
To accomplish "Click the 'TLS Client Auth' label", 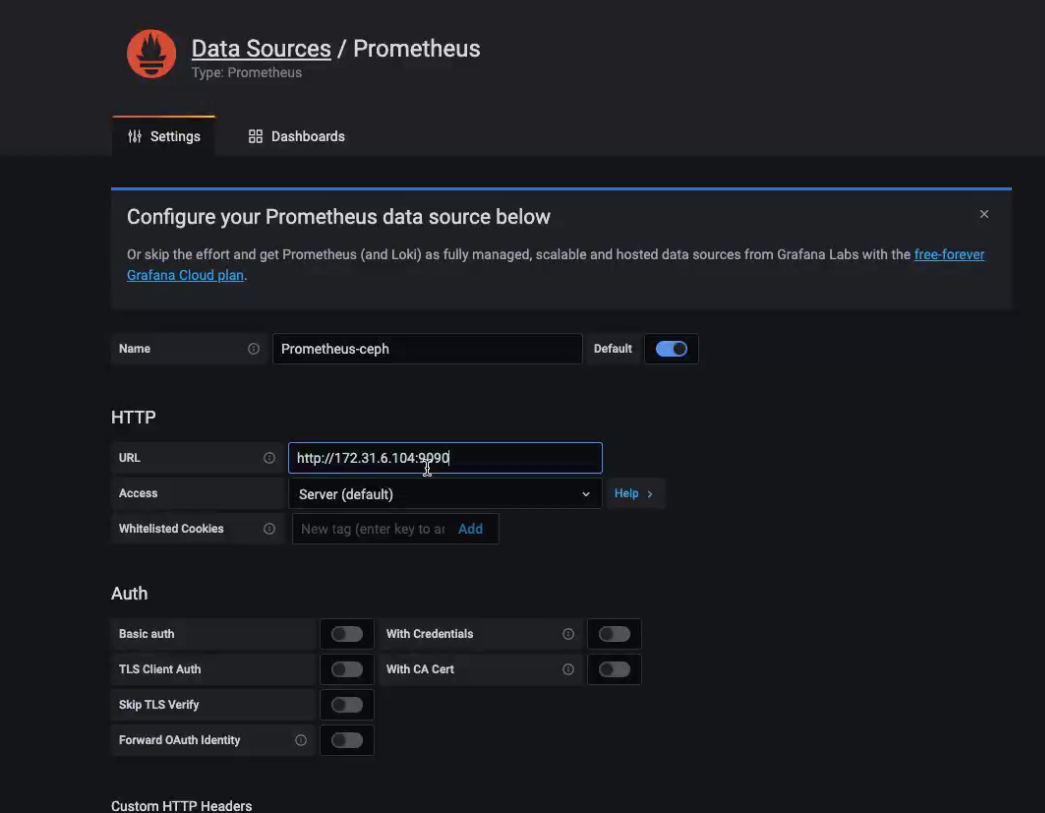I will 160,669.
